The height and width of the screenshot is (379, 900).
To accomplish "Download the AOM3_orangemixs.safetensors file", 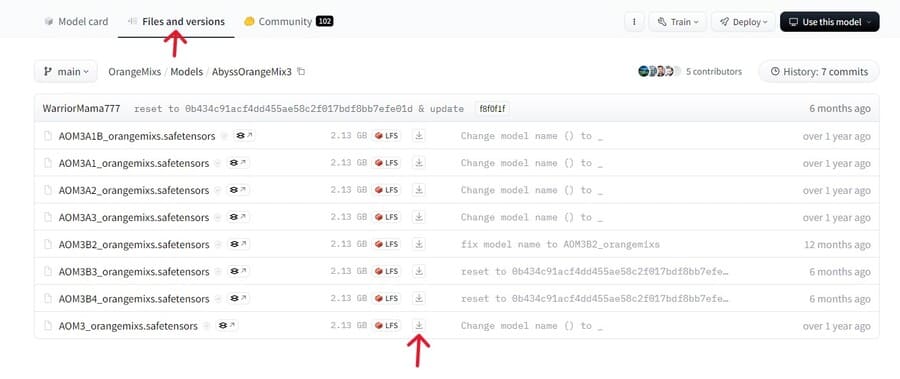I will tap(419, 325).
